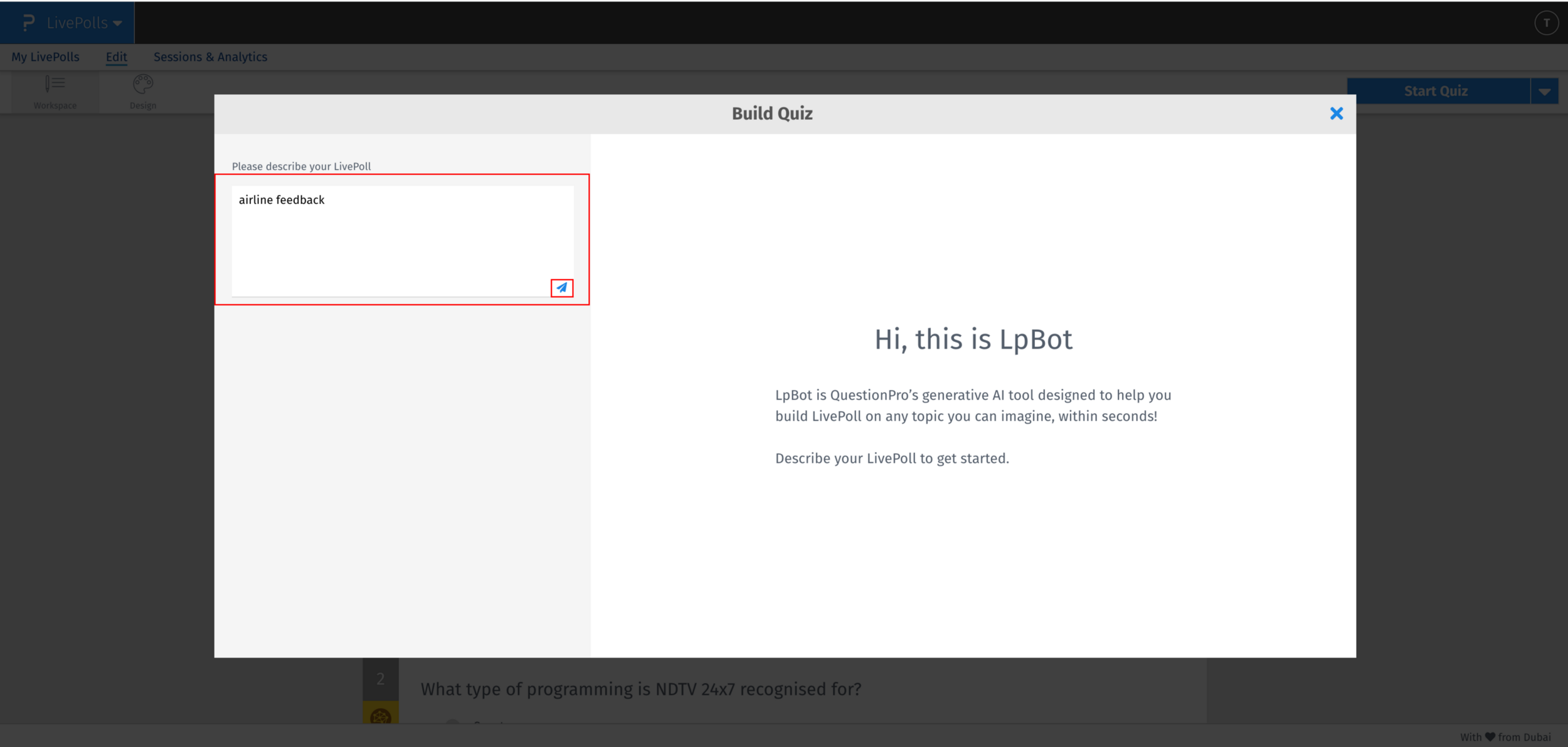This screenshot has width=1568, height=747.
Task: Click the 'Hi, this is LpBot' heading
Action: coord(973,339)
